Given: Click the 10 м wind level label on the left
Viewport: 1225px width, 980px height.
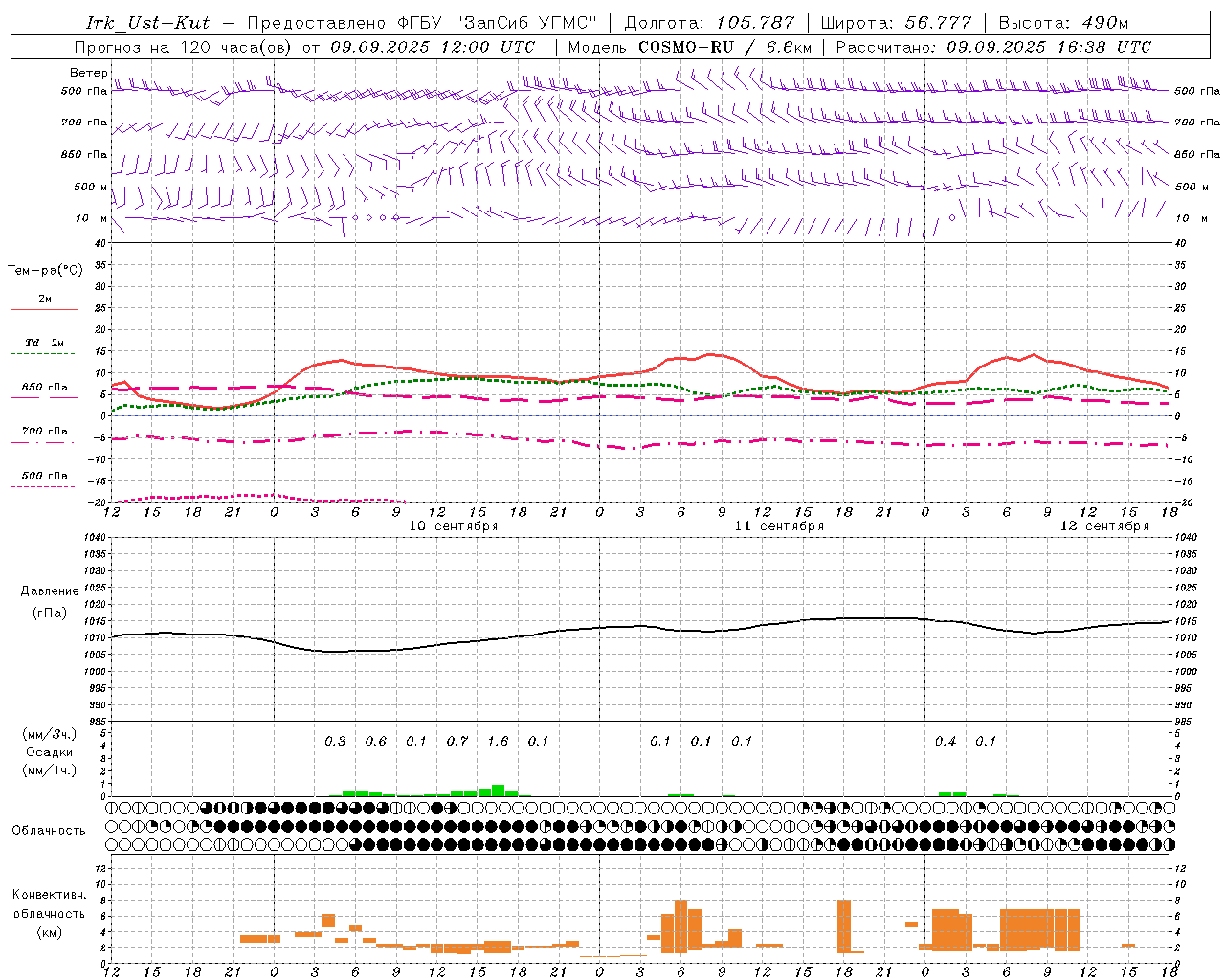Looking at the screenshot, I should (91, 218).
